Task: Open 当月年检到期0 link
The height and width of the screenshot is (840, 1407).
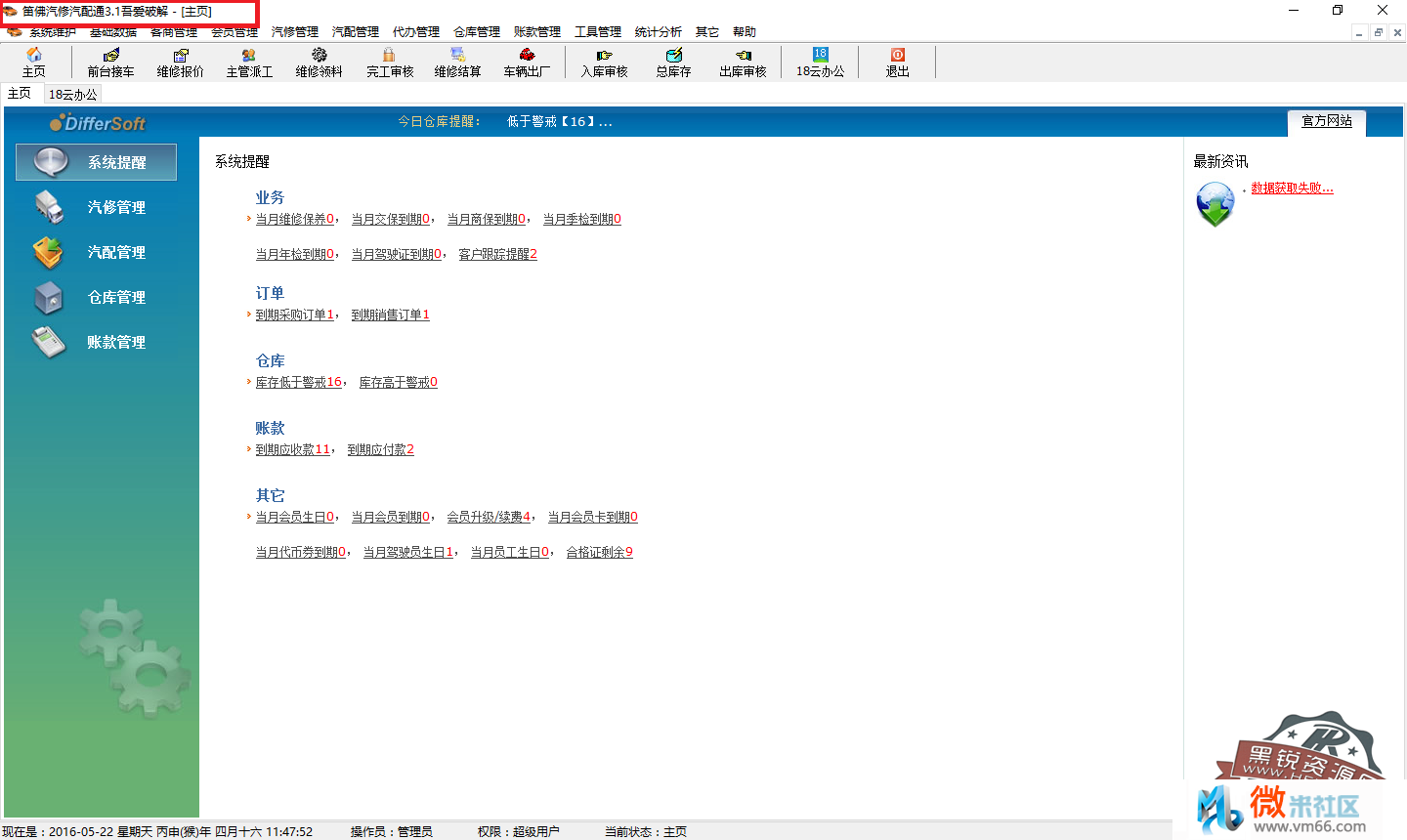Action: click(x=295, y=255)
